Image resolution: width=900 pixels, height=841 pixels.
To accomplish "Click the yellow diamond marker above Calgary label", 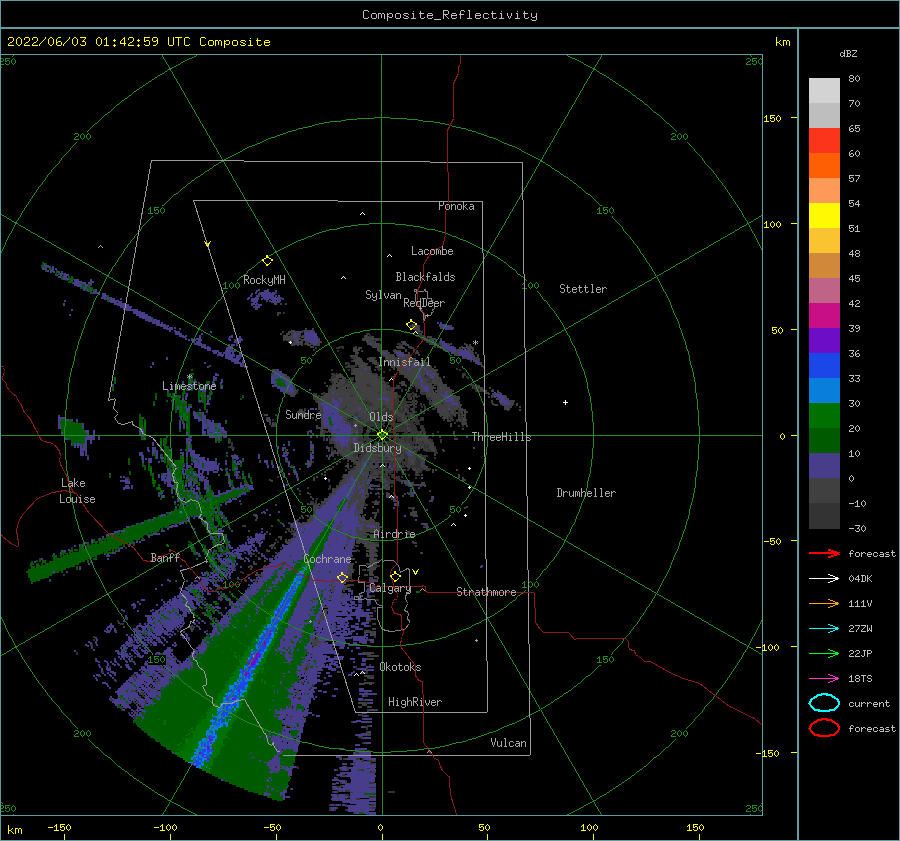I will click(395, 576).
